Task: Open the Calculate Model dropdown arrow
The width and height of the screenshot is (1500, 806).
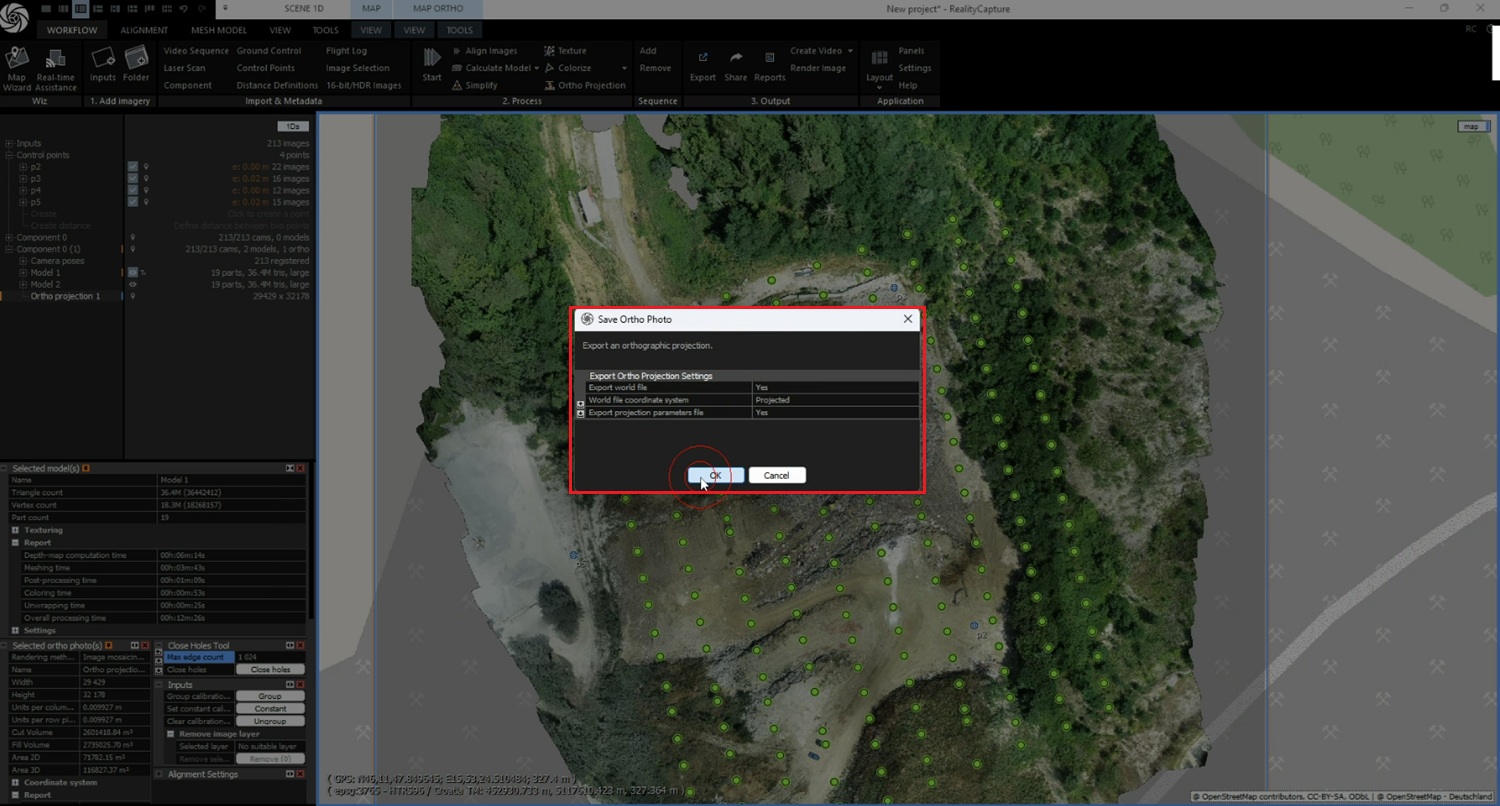Action: pos(537,68)
